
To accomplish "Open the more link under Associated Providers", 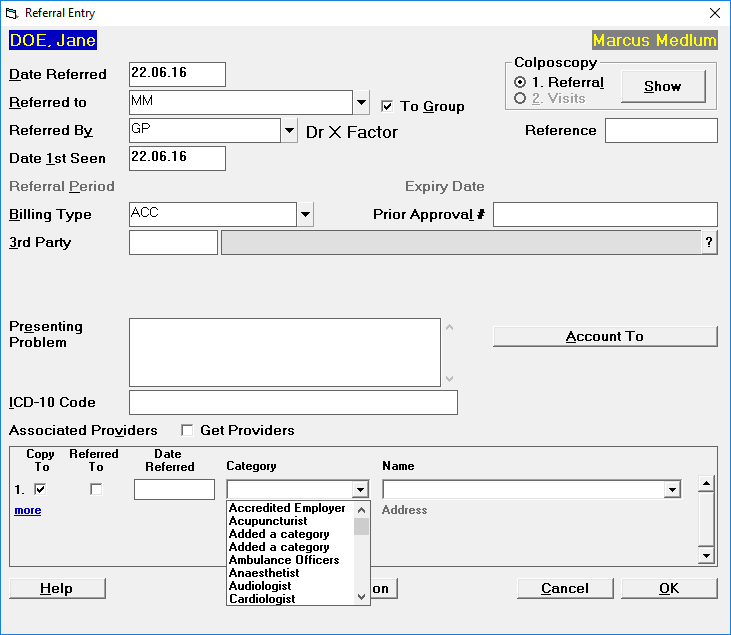I will 28,510.
